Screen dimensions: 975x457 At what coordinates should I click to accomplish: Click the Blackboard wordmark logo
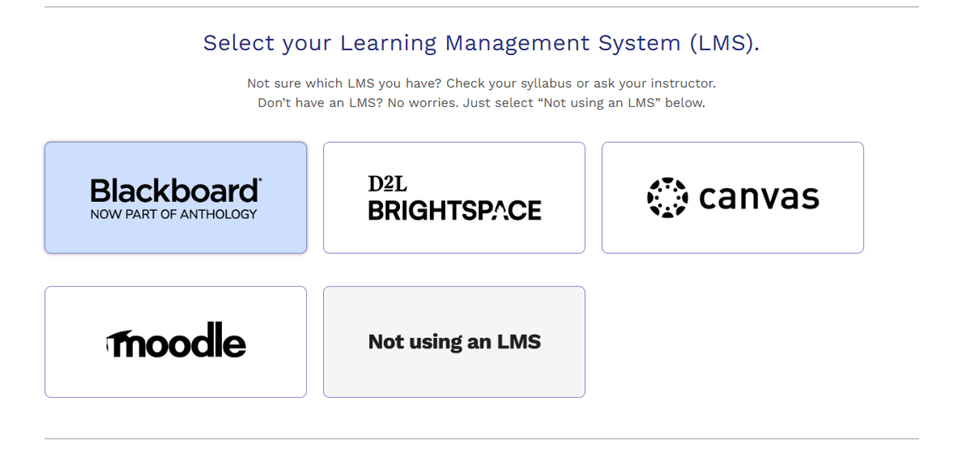coord(174,190)
